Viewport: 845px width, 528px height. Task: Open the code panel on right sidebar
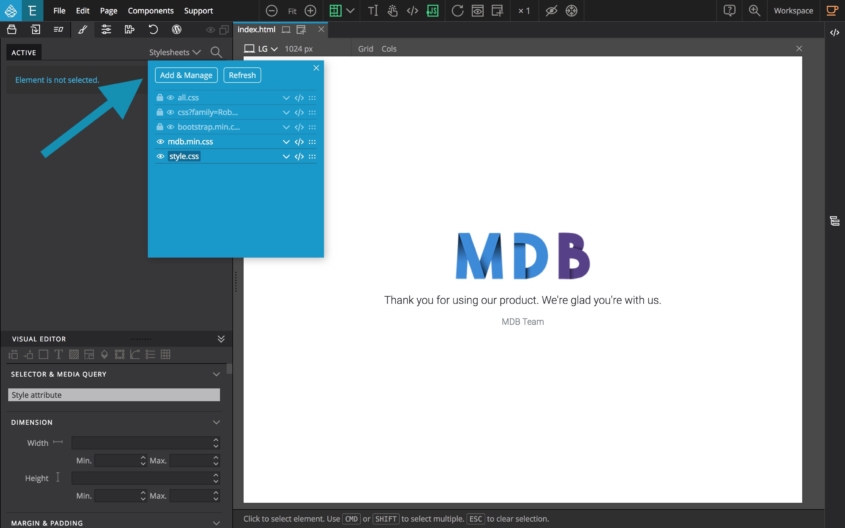click(x=834, y=32)
